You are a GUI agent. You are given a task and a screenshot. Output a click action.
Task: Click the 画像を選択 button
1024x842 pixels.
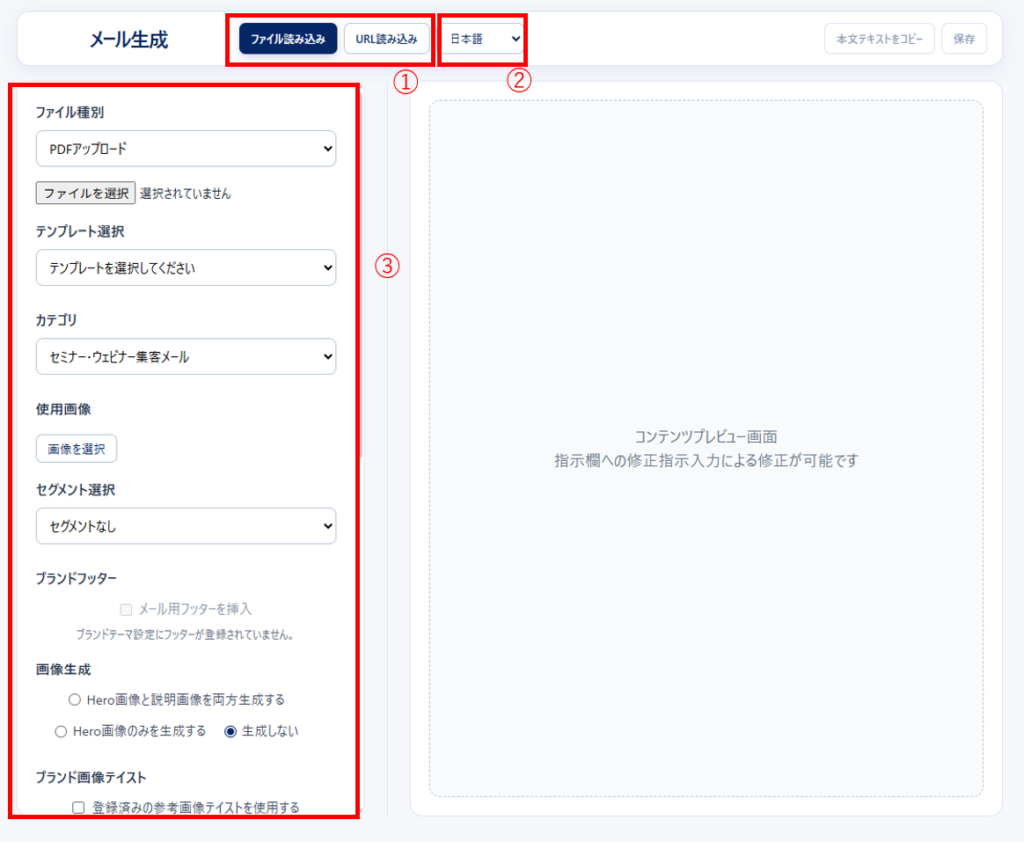pyautogui.click(x=76, y=449)
